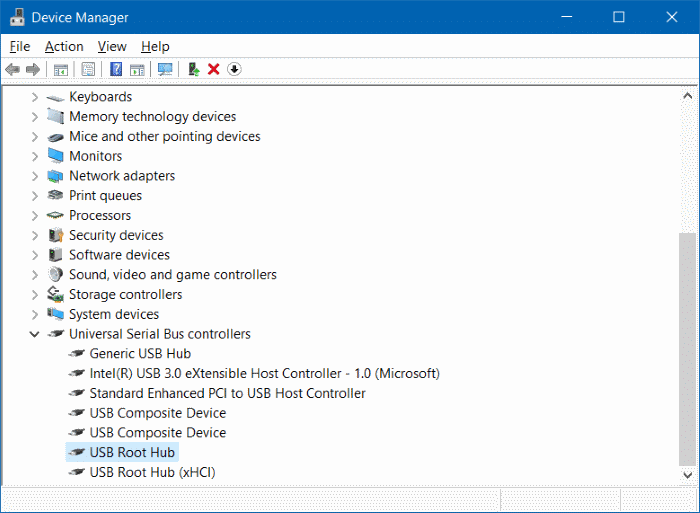700x513 pixels.
Task: Open the Action menu
Action: 64,46
